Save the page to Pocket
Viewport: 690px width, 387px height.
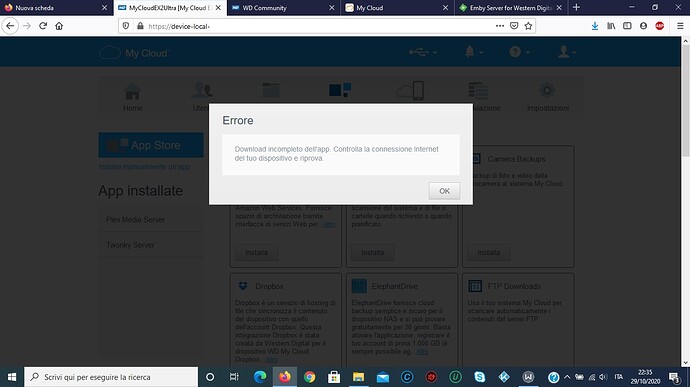(x=514, y=26)
